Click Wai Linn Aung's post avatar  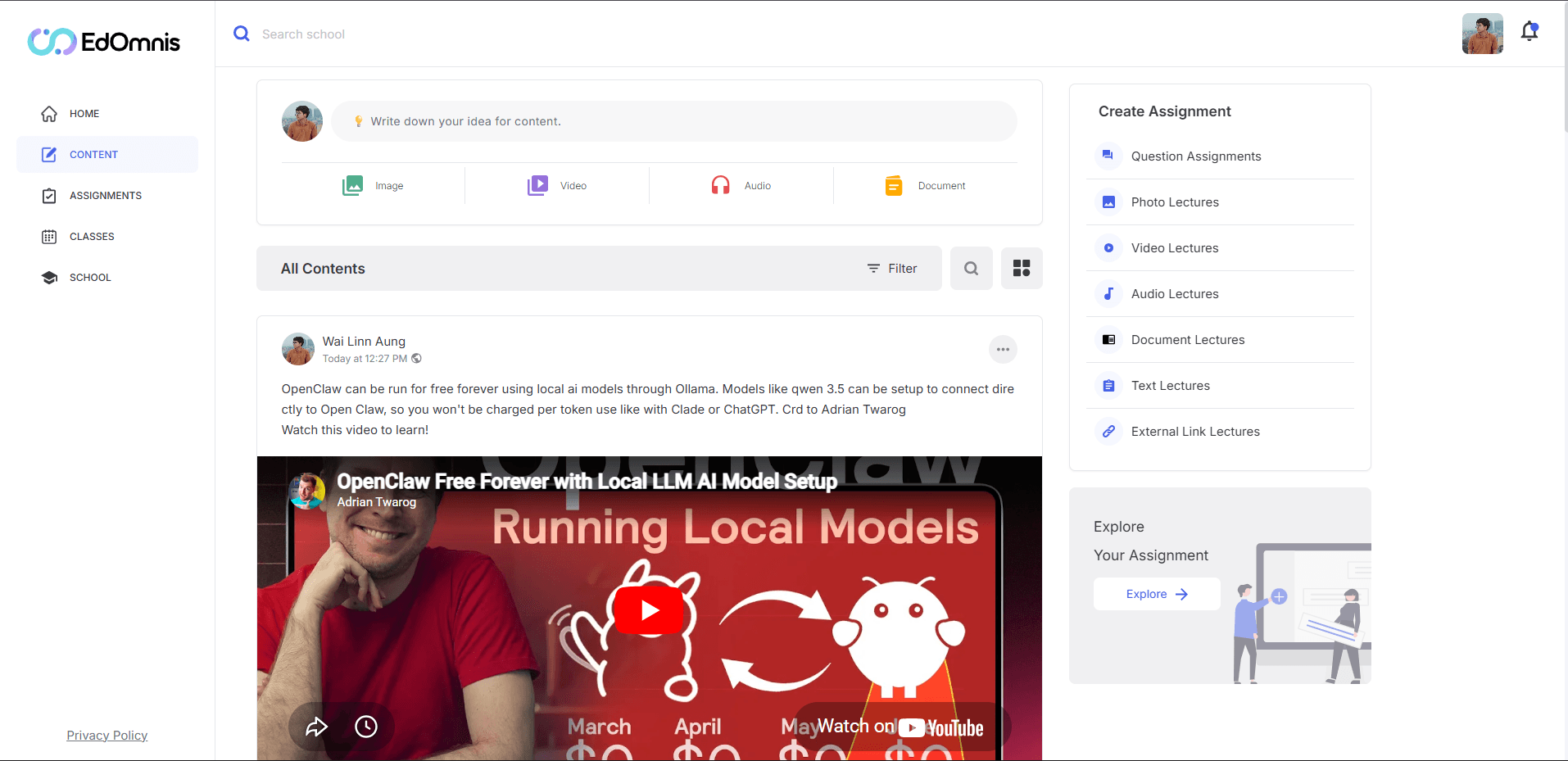298,349
